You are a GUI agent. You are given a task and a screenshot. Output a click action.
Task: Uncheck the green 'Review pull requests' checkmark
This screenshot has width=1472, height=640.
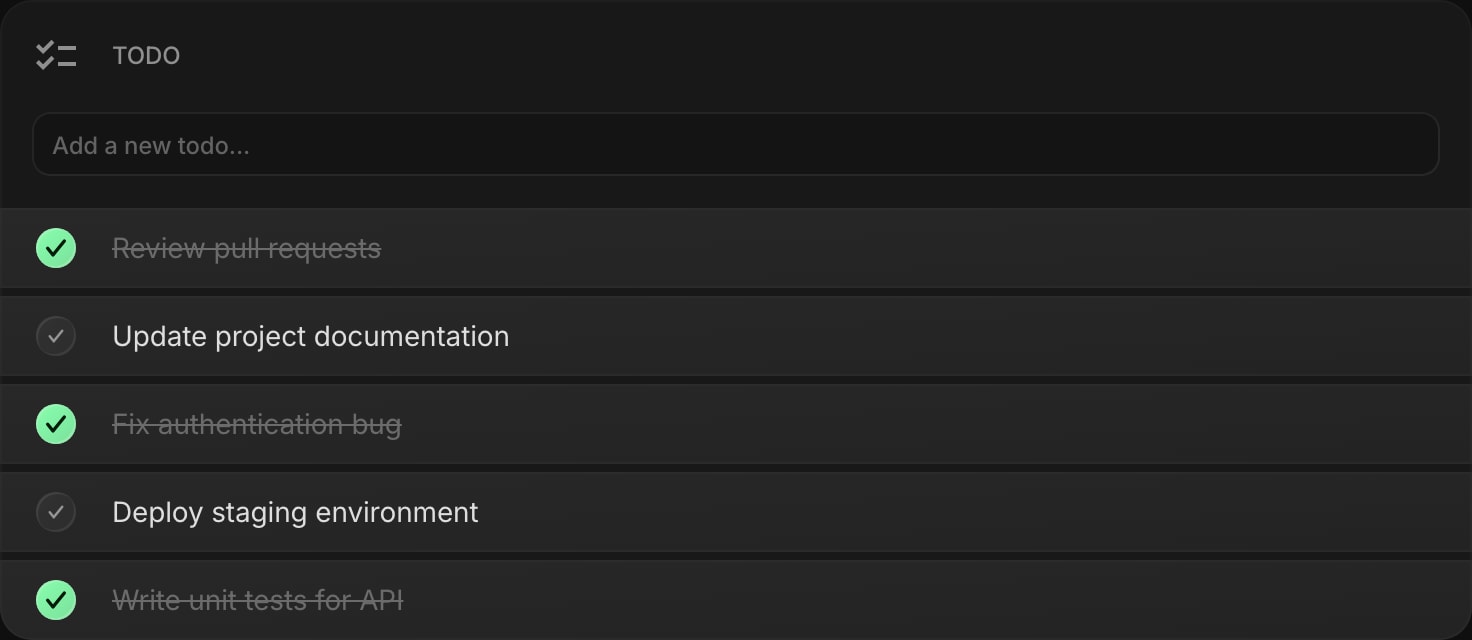(x=56, y=248)
